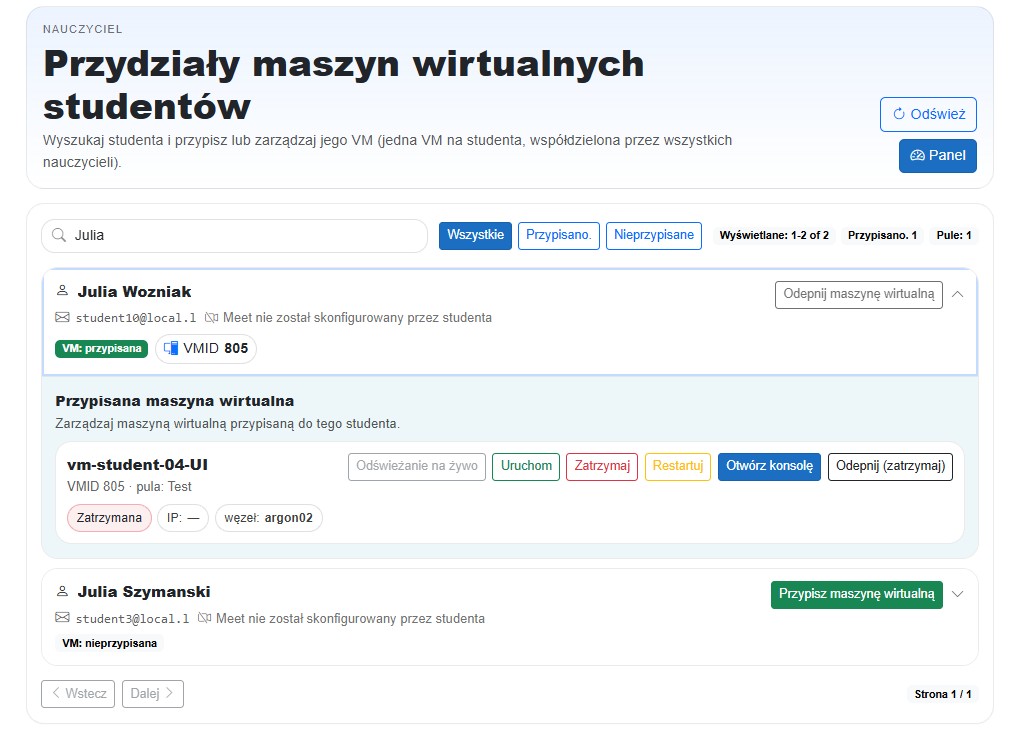The width and height of the screenshot is (1019, 739).
Task: Click the person icon next to Julia Szymanski
Action: (x=62, y=591)
